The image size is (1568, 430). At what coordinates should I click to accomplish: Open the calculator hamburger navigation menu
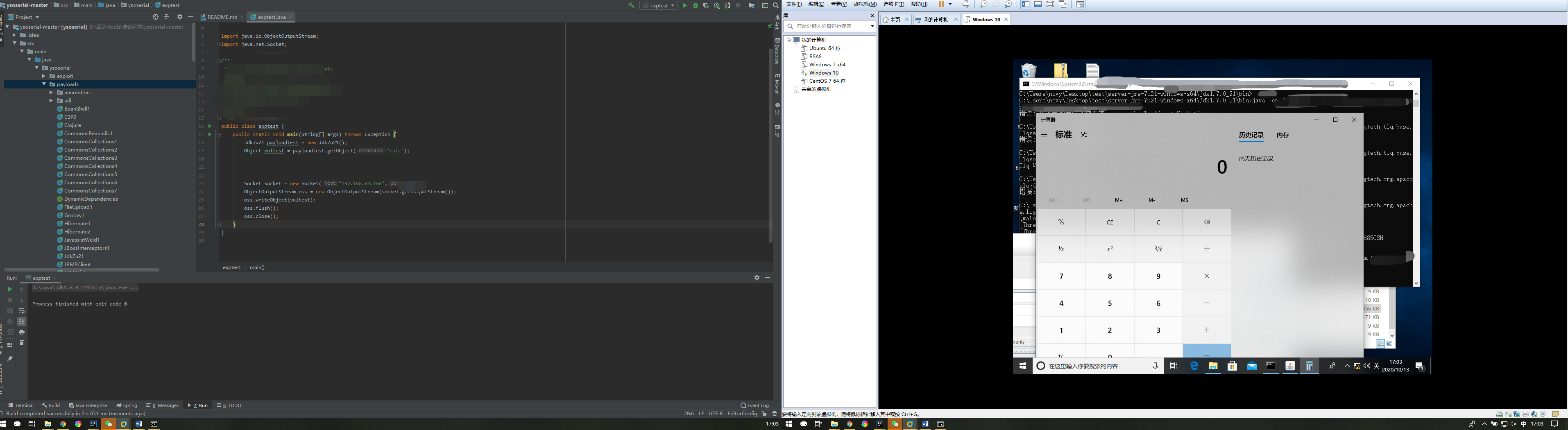(x=1044, y=134)
